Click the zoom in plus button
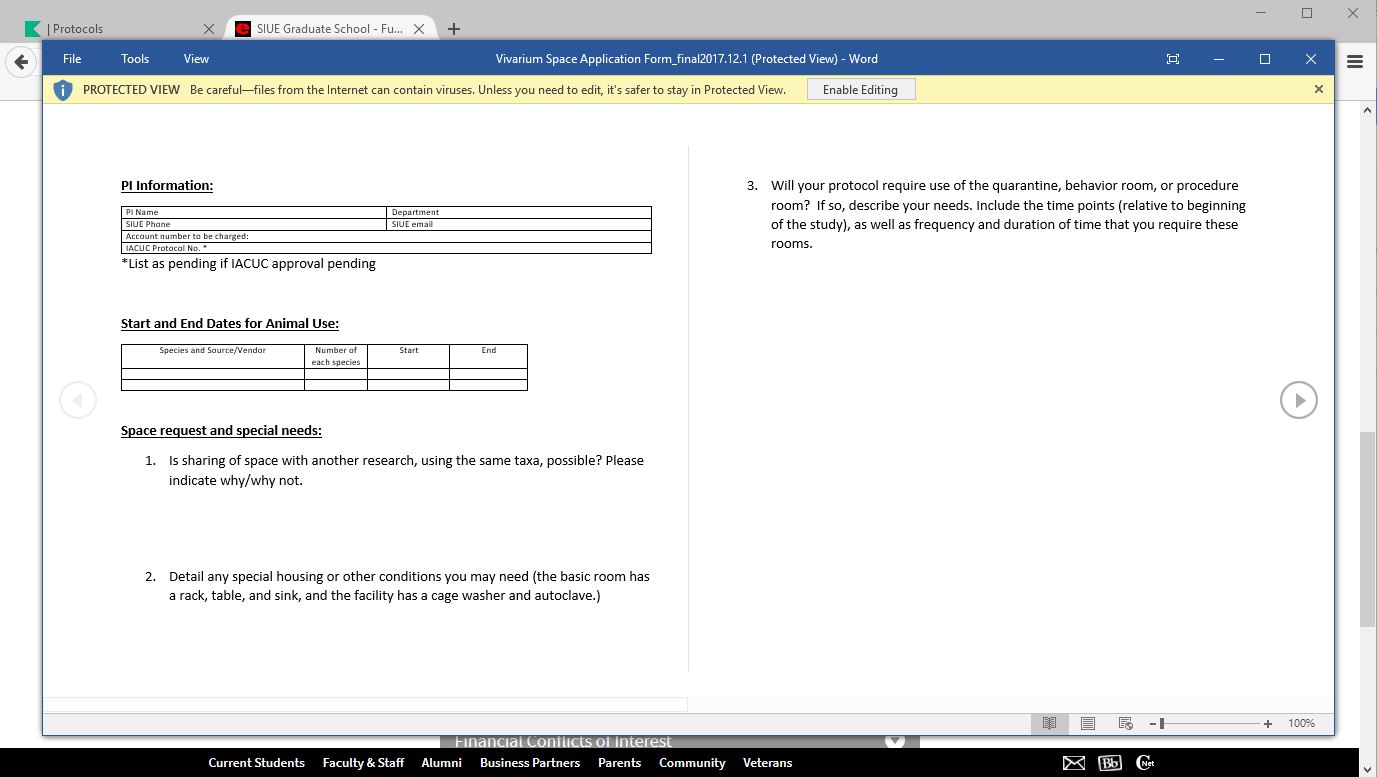1377x777 pixels. pyautogui.click(x=1268, y=723)
